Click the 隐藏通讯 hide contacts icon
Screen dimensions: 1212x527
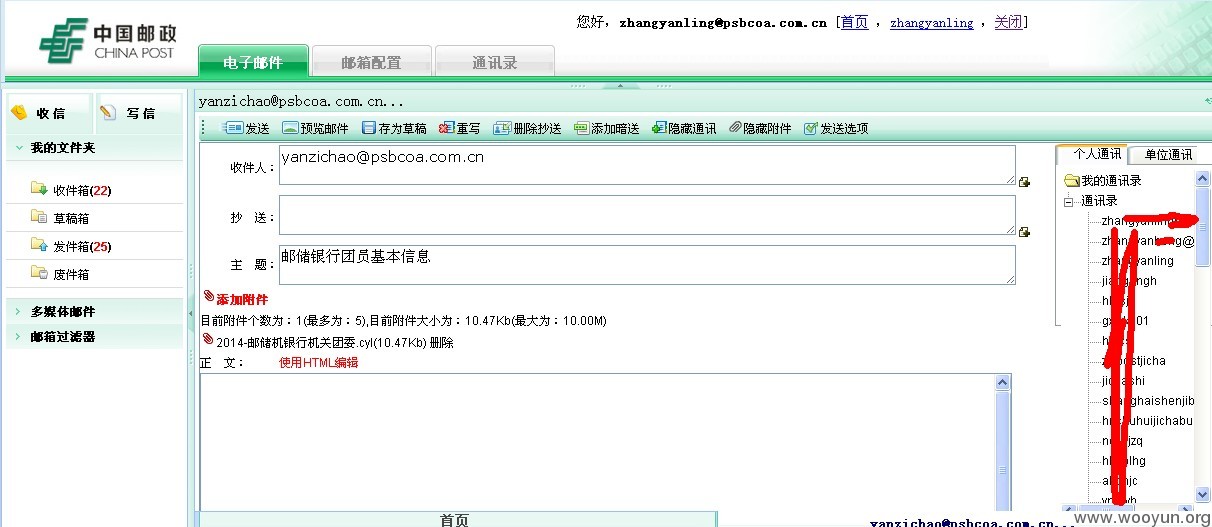659,128
